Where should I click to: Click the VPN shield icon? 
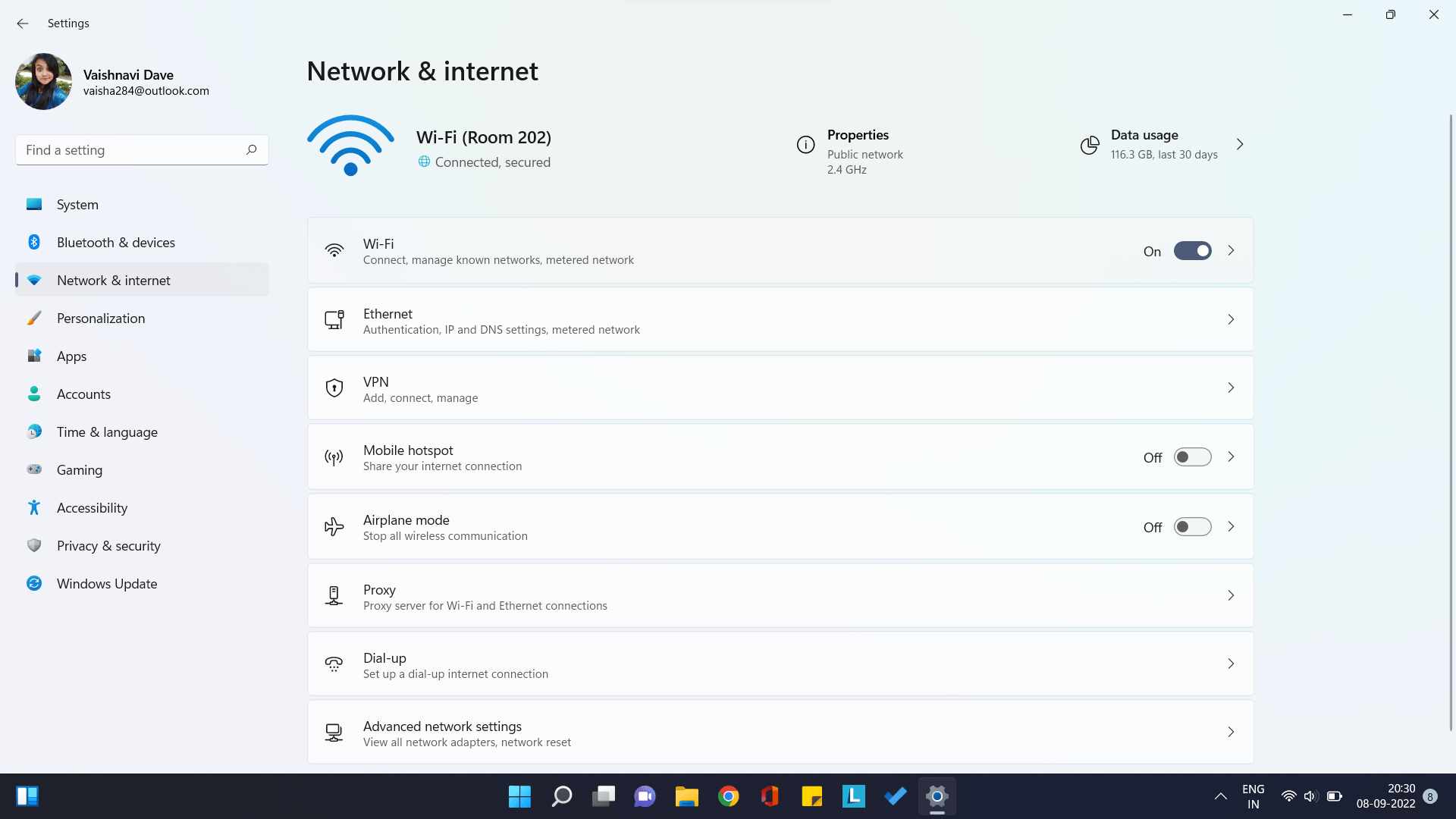pos(334,388)
